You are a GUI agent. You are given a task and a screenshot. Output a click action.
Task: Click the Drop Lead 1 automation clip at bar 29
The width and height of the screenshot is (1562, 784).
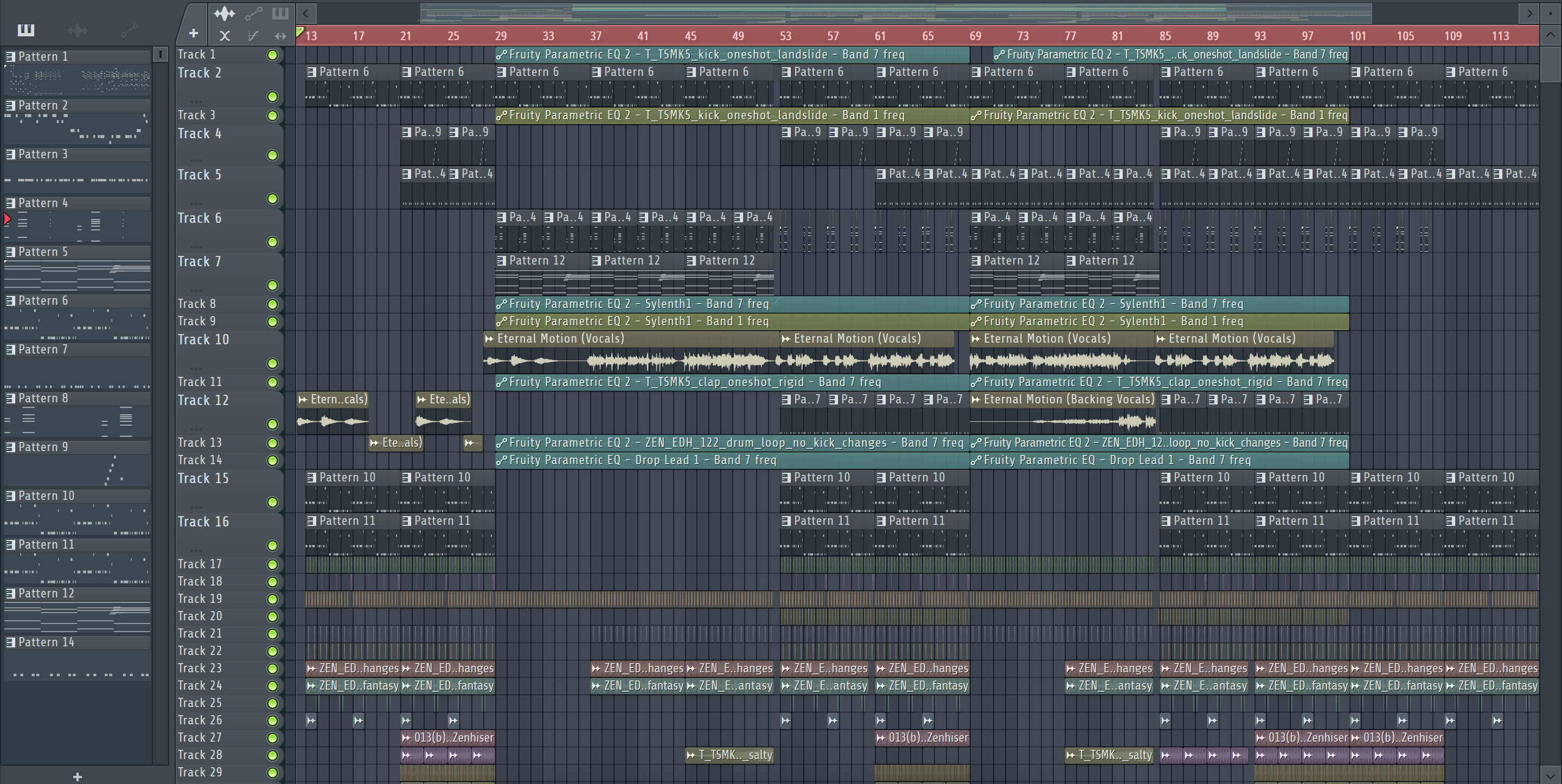pos(732,460)
